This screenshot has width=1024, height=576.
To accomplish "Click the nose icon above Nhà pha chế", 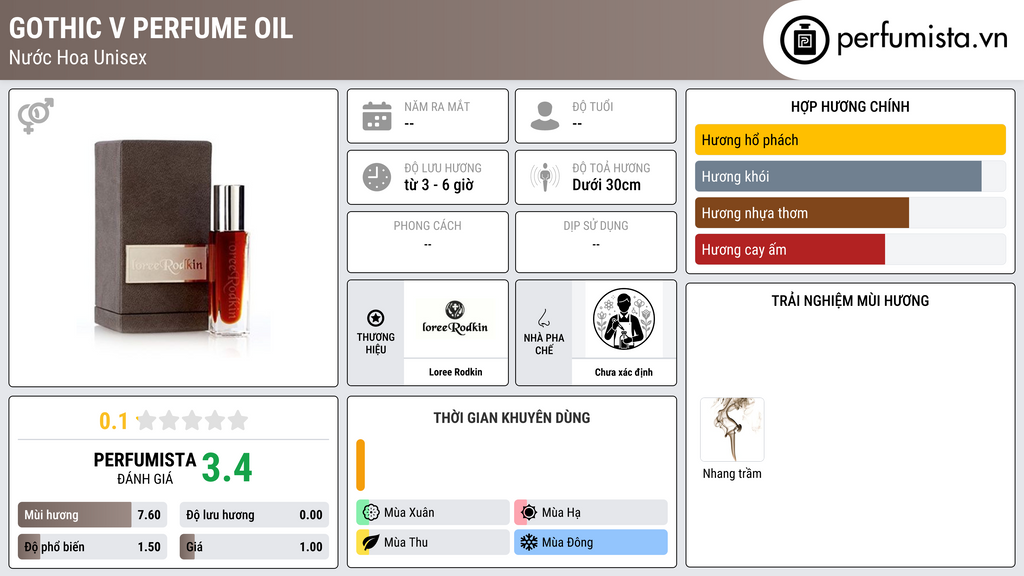I will (543, 318).
